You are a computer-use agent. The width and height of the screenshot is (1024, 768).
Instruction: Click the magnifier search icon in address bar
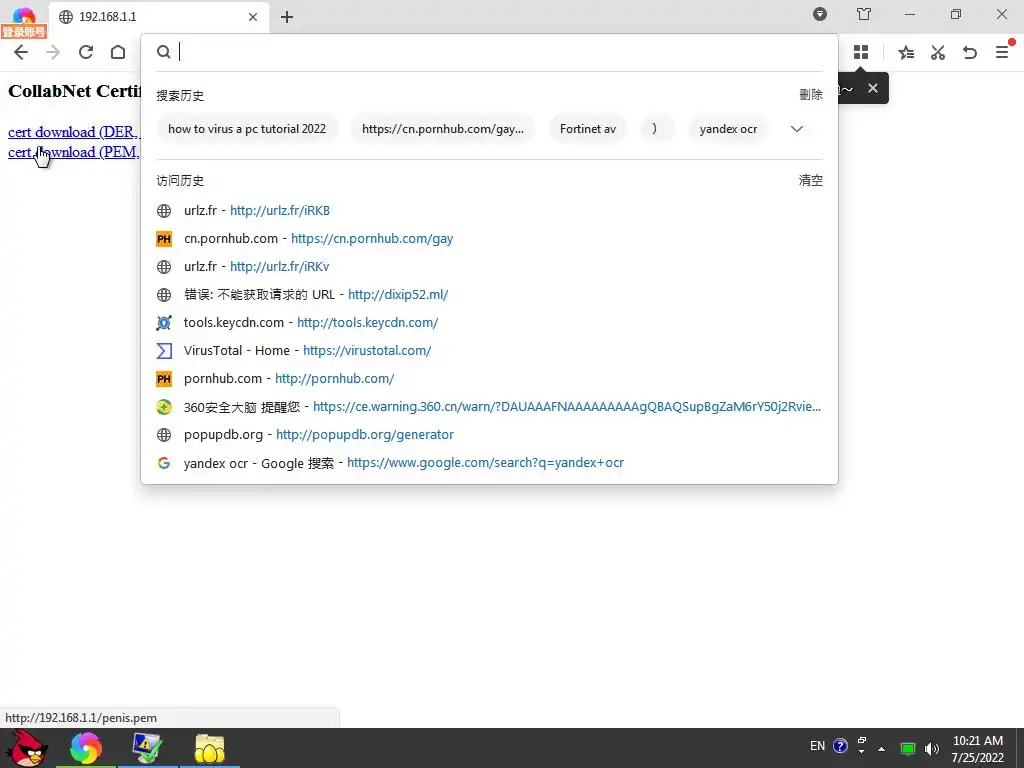pos(163,52)
